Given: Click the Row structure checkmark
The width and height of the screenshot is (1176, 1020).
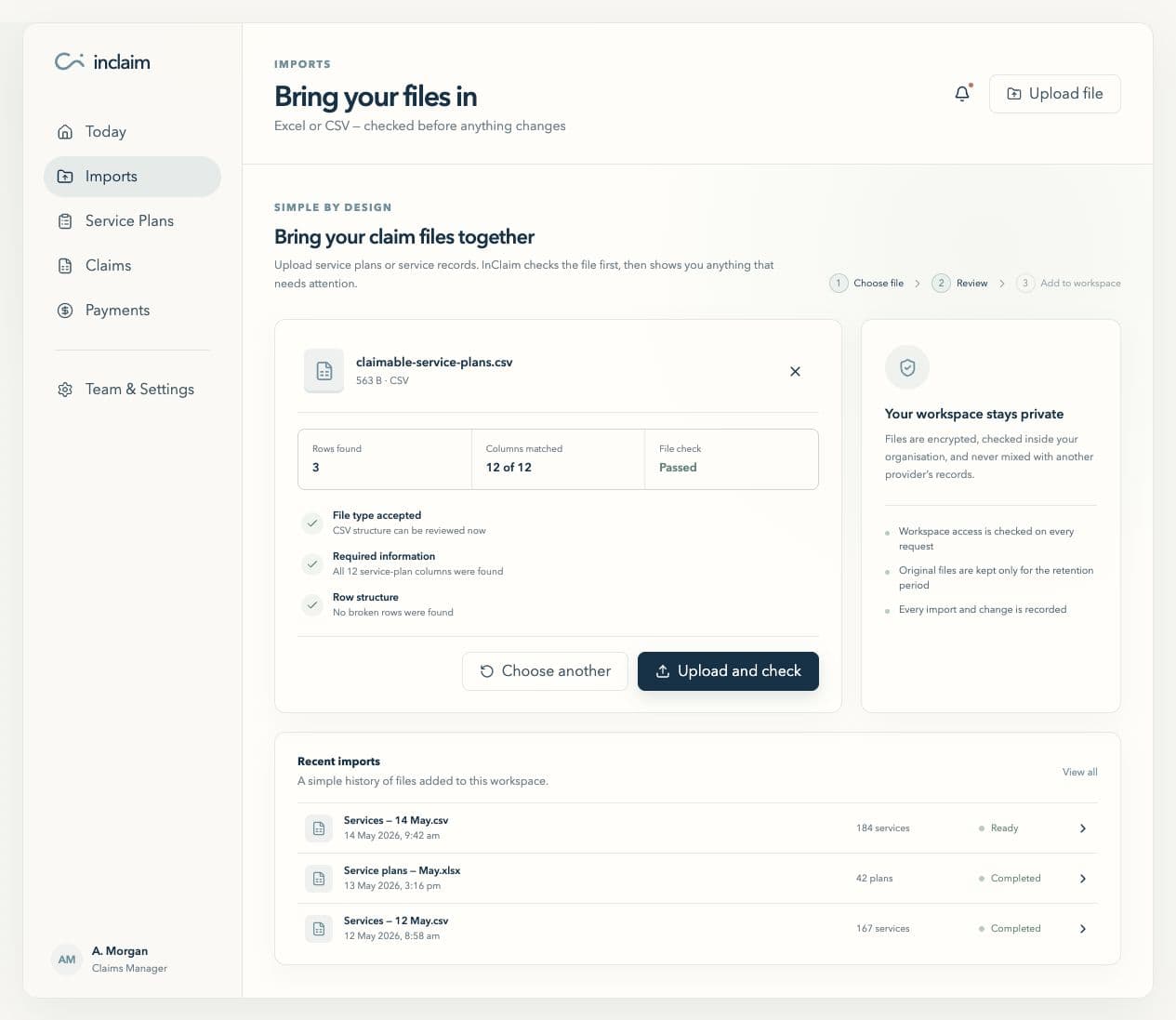Looking at the screenshot, I should point(312,604).
